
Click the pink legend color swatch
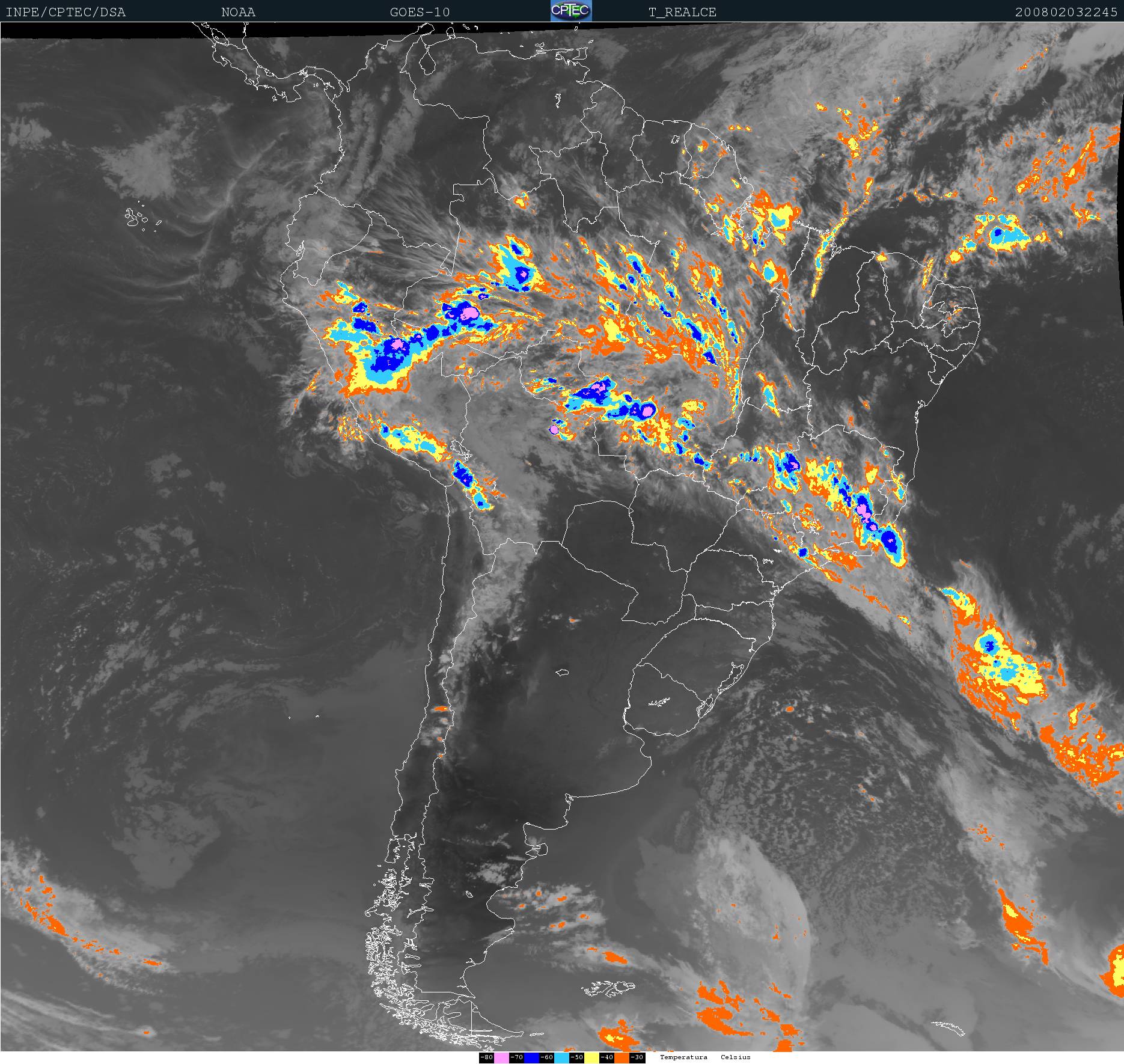pos(501,1057)
